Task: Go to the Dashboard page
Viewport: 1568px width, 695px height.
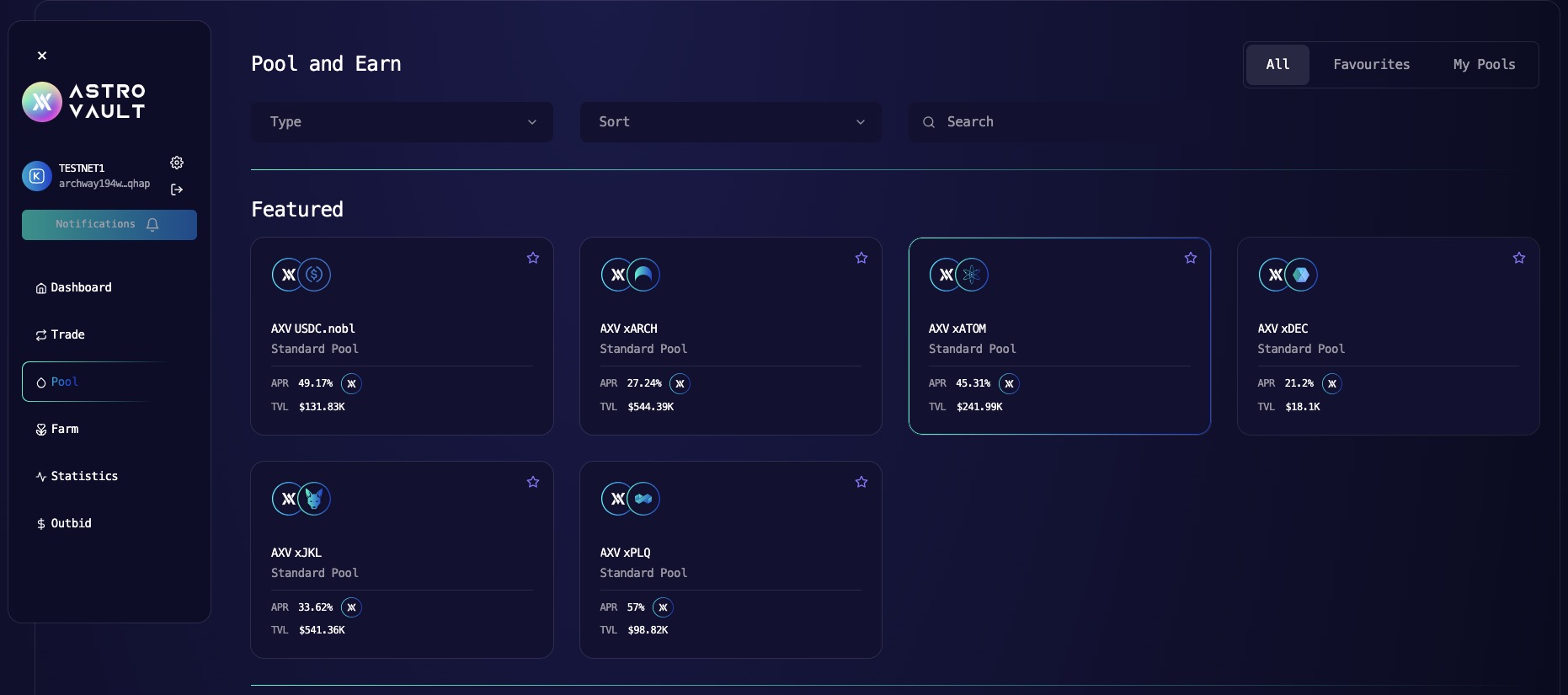Action: click(81, 287)
